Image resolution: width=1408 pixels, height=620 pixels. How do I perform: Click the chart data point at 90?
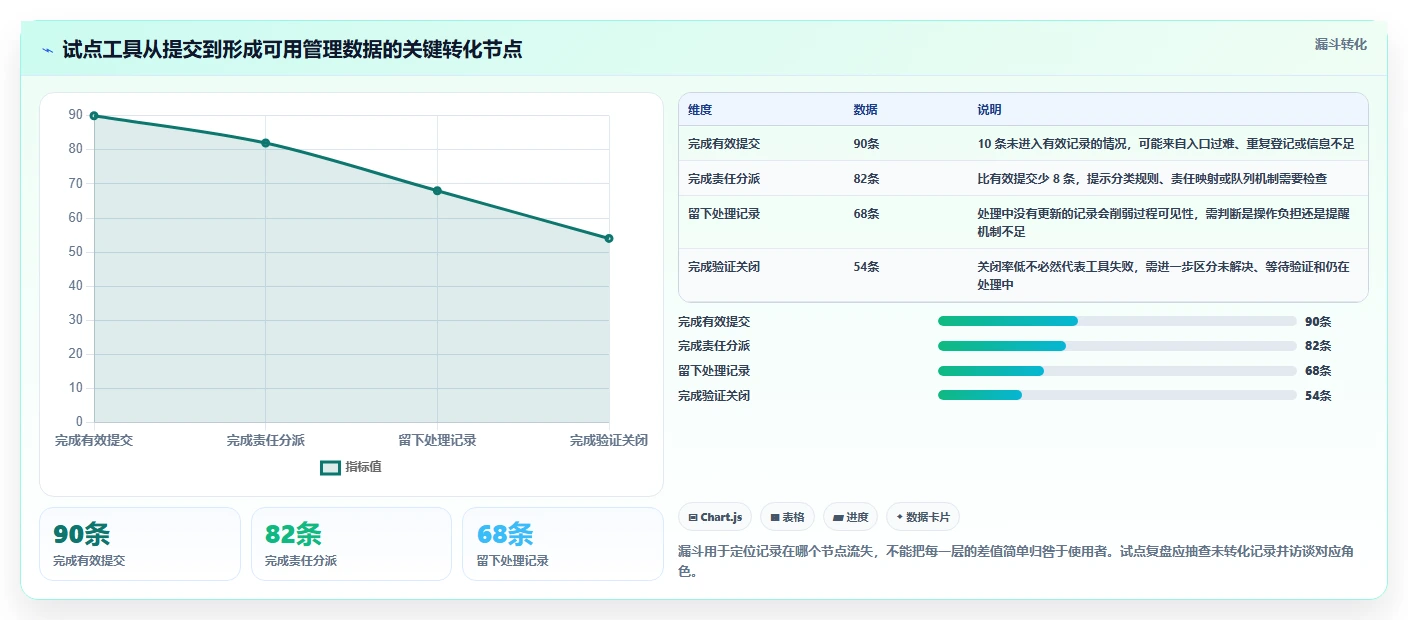pyautogui.click(x=94, y=116)
